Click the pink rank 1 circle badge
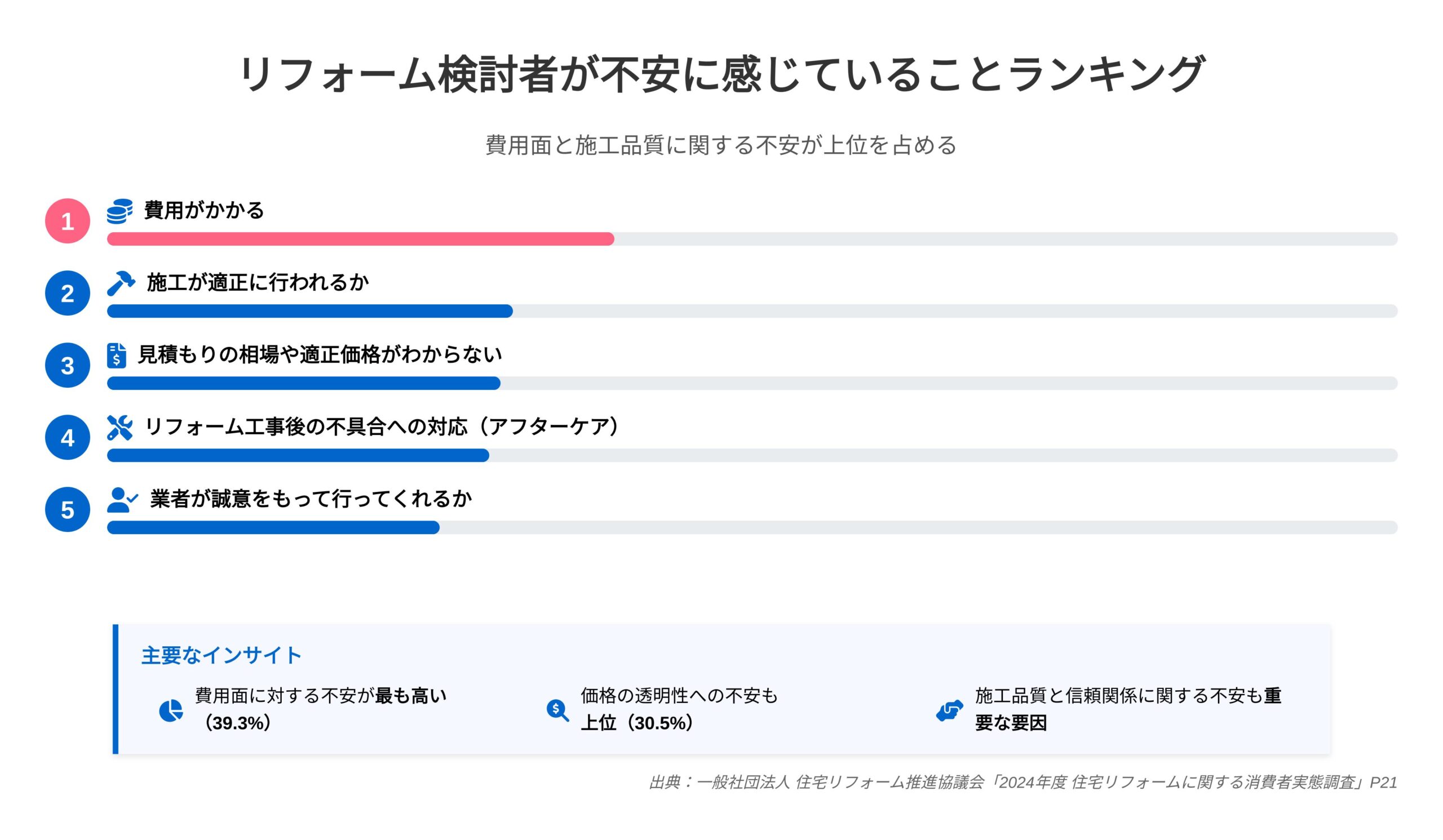Screen dimensions: 1443x840 coord(68,221)
